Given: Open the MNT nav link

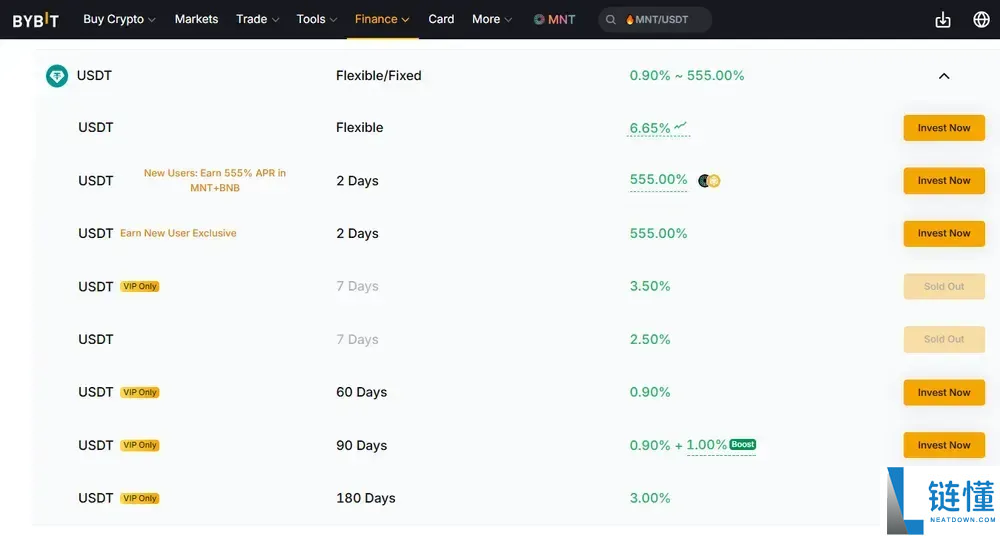Looking at the screenshot, I should (x=554, y=20).
